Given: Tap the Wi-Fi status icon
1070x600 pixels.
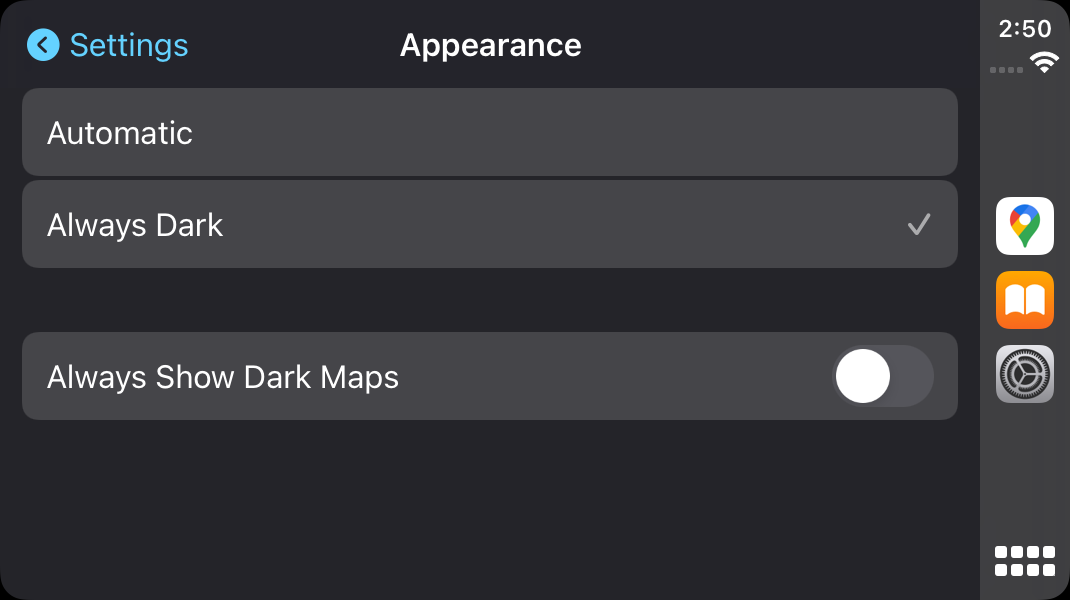Looking at the screenshot, I should point(1044,62).
